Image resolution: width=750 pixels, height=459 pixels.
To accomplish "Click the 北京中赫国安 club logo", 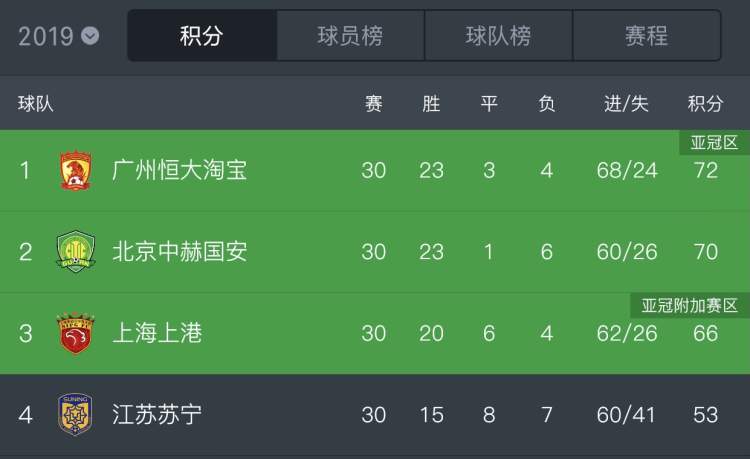I will point(76,251).
